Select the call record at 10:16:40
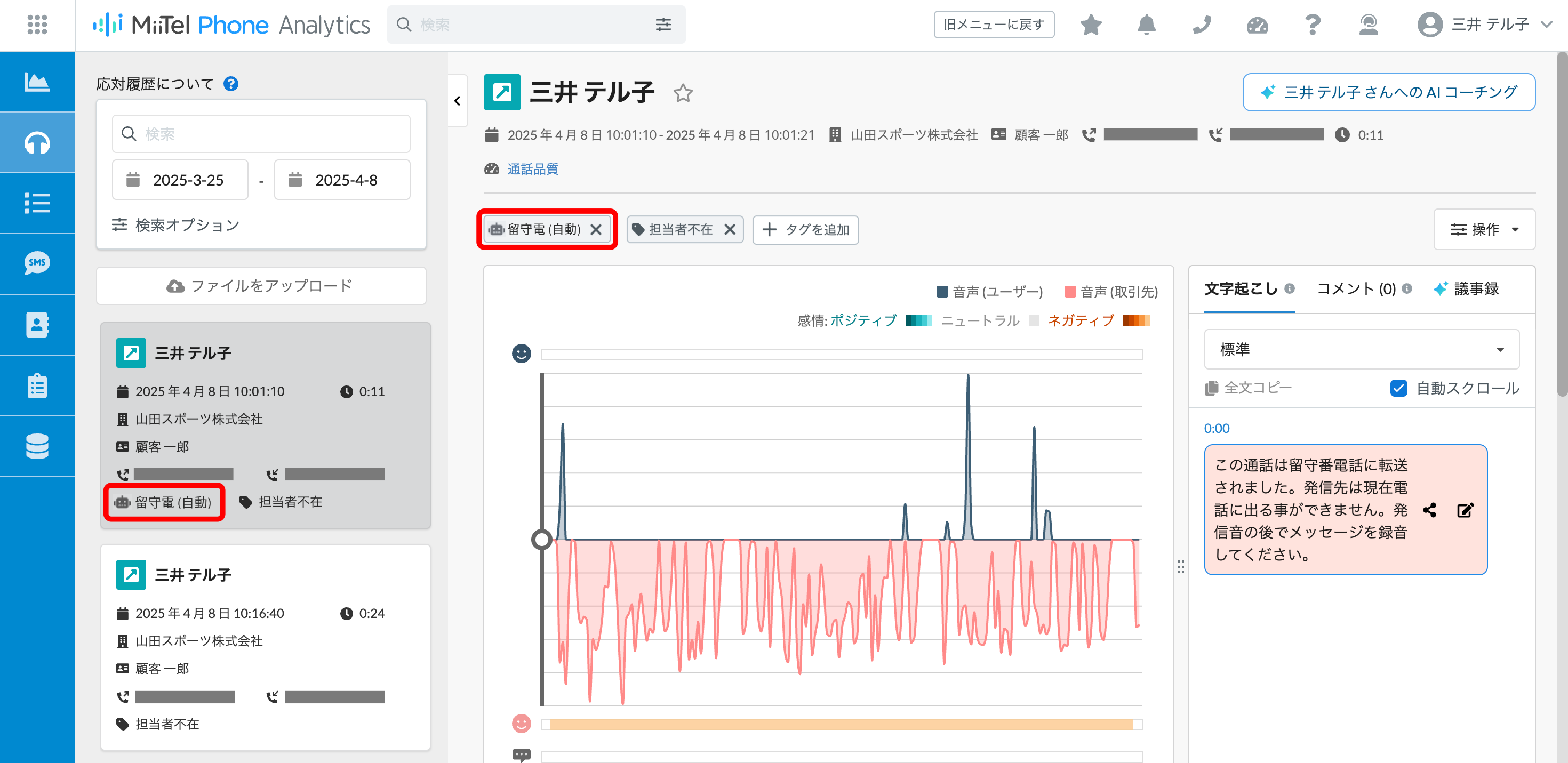The width and height of the screenshot is (1568, 763). (266, 647)
